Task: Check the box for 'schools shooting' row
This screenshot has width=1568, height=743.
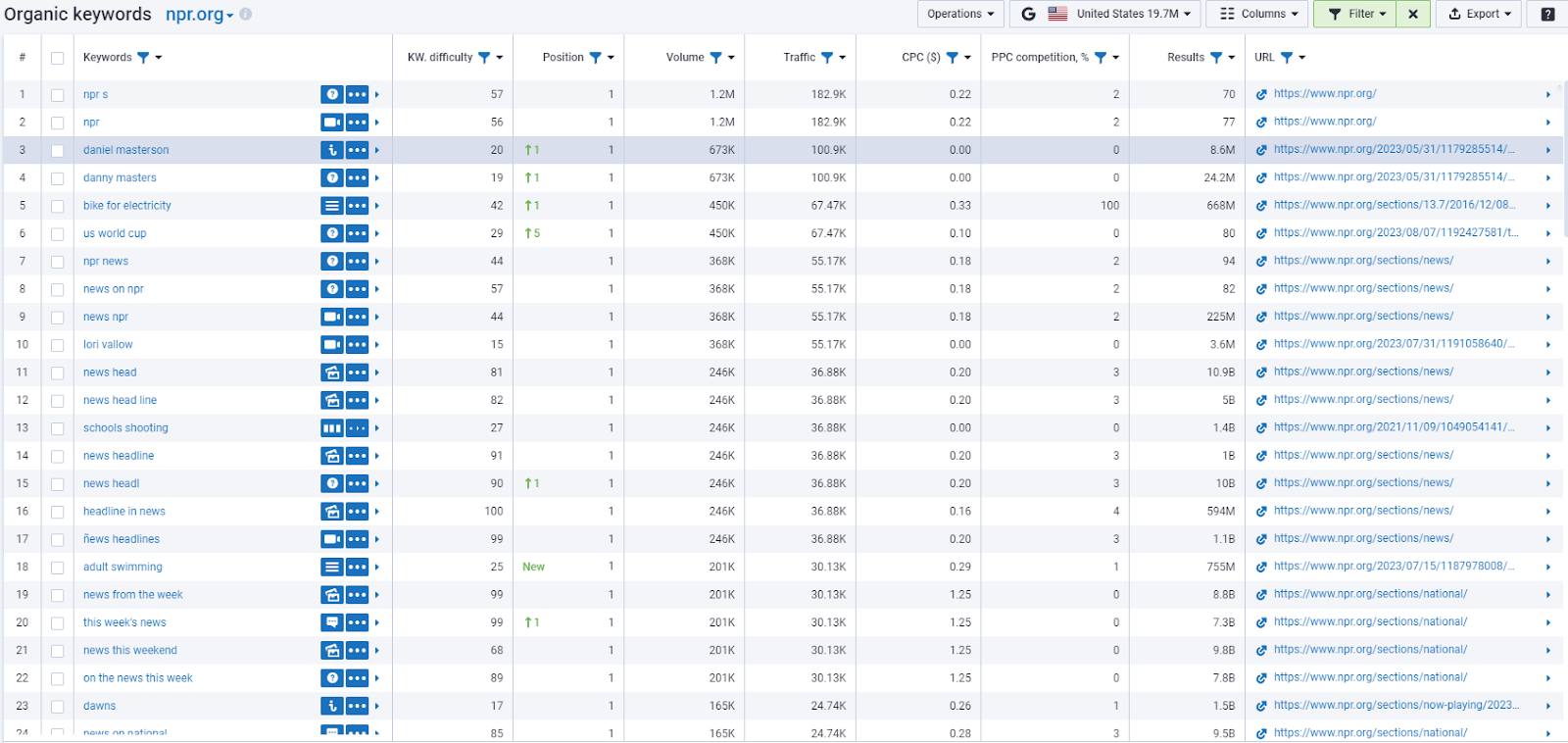Action: click(x=58, y=428)
